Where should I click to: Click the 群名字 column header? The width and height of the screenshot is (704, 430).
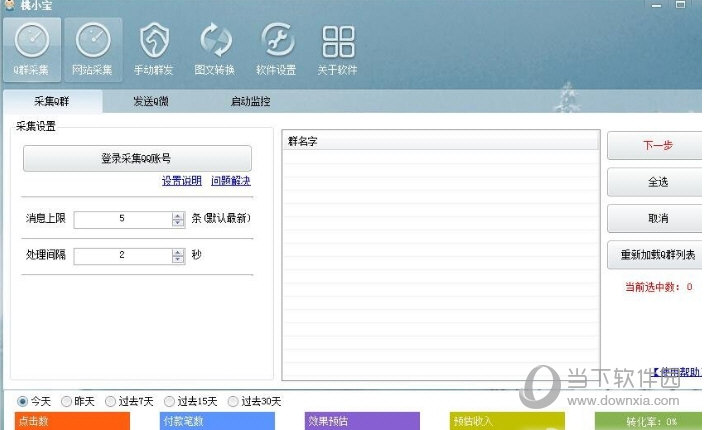(441, 141)
